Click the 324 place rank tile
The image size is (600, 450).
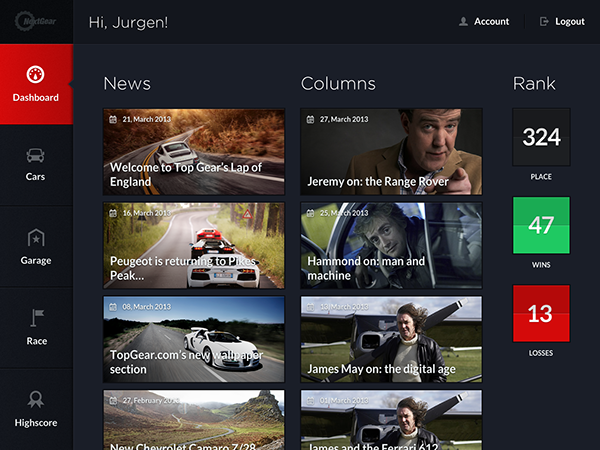tap(541, 137)
